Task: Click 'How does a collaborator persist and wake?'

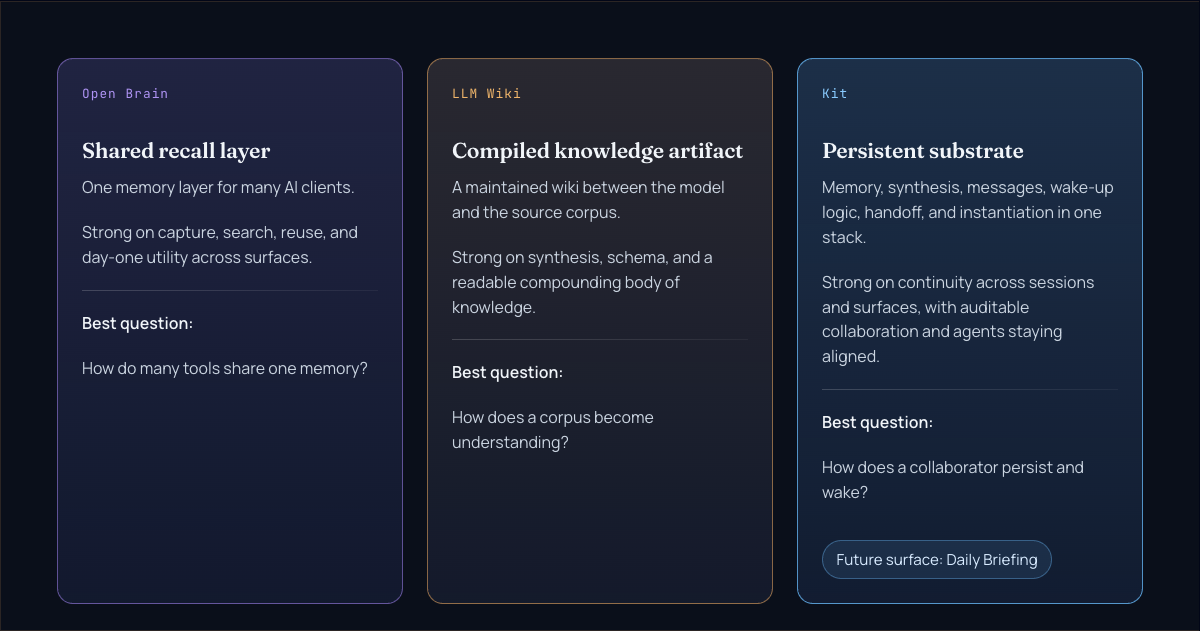Action: (x=952, y=480)
